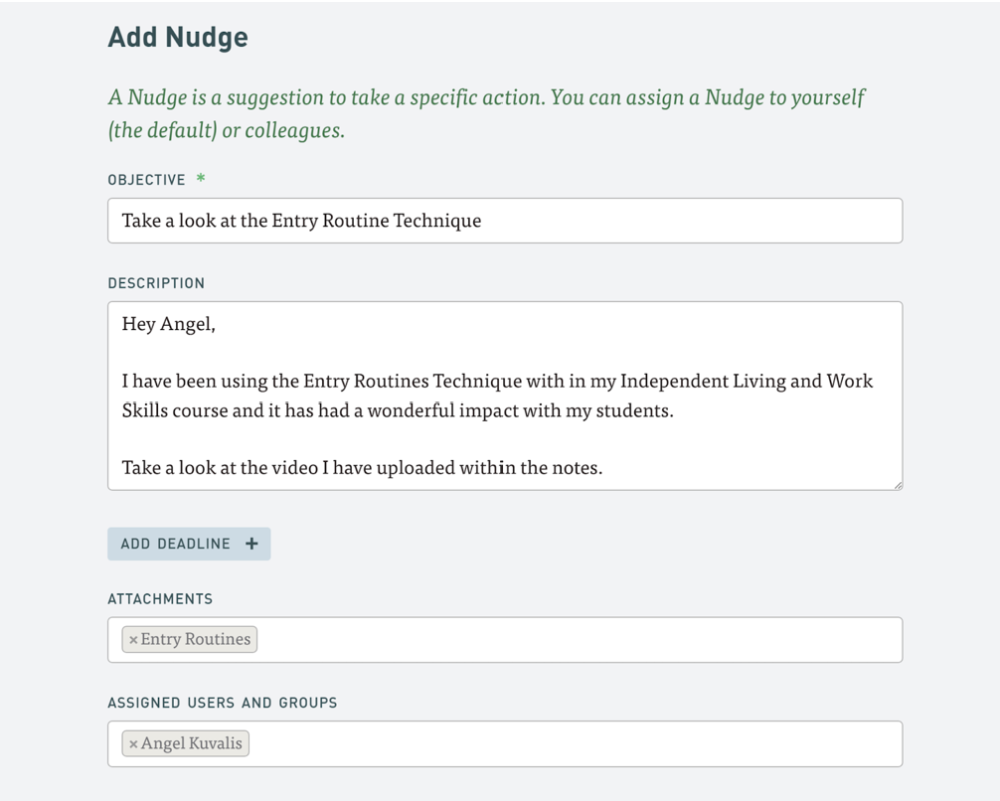The width and height of the screenshot is (1000, 801).
Task: Remove Angel Kuvalis from assigned users
Action: coord(133,744)
